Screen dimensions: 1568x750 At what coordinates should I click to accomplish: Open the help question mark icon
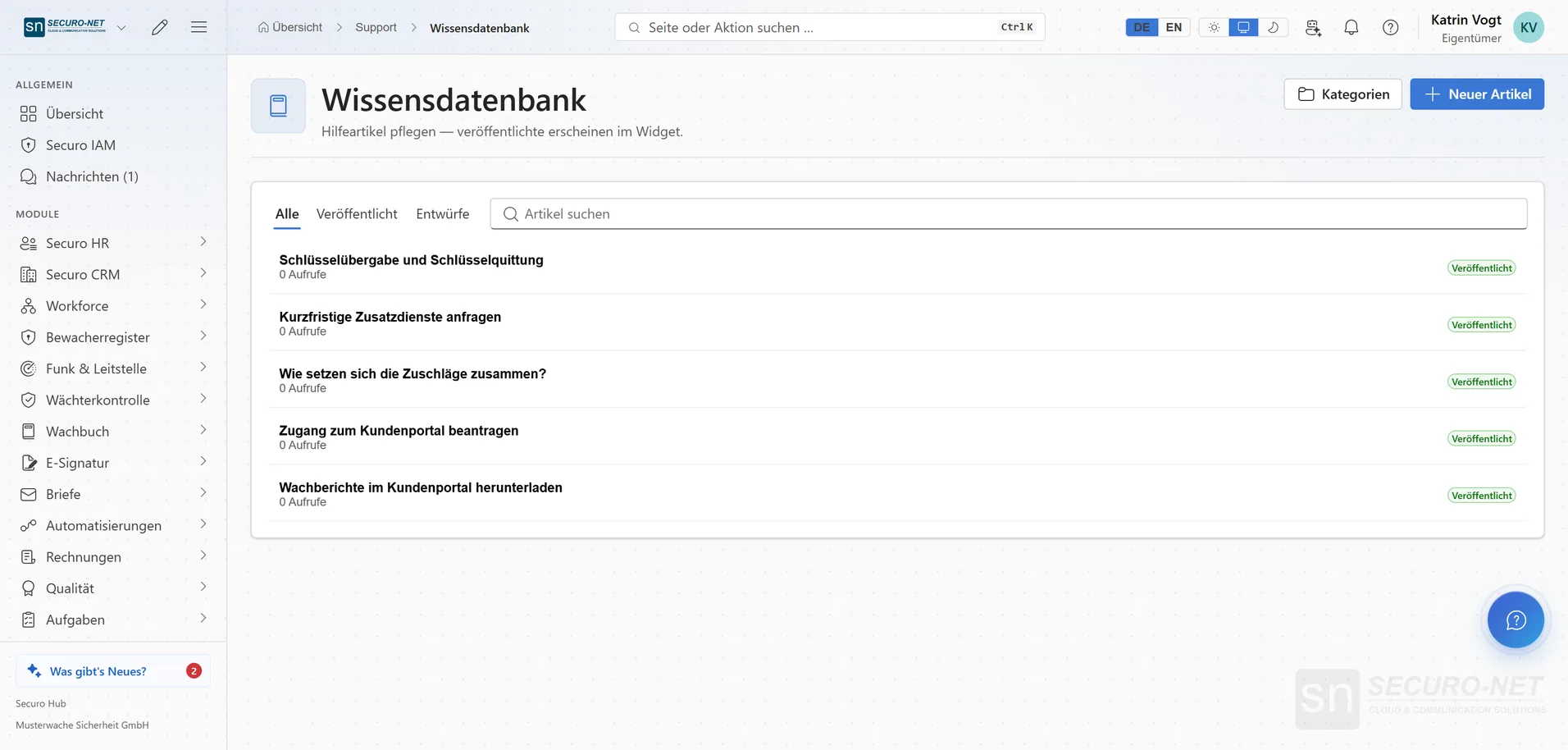[x=1391, y=27]
